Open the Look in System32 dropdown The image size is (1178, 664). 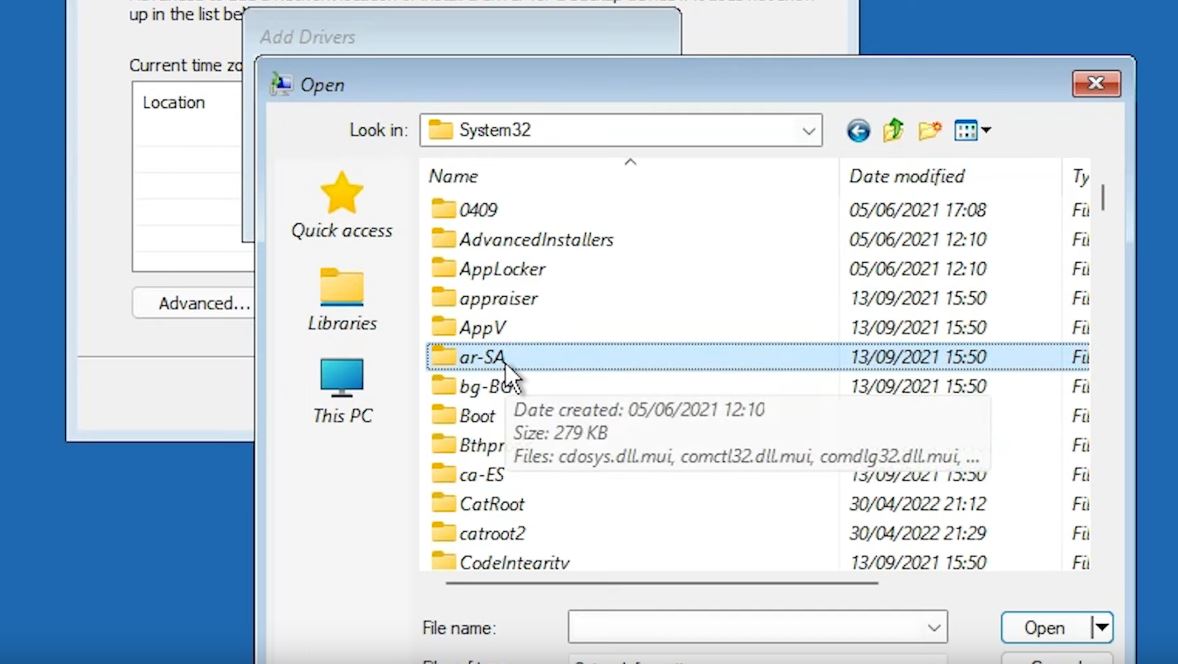point(621,130)
